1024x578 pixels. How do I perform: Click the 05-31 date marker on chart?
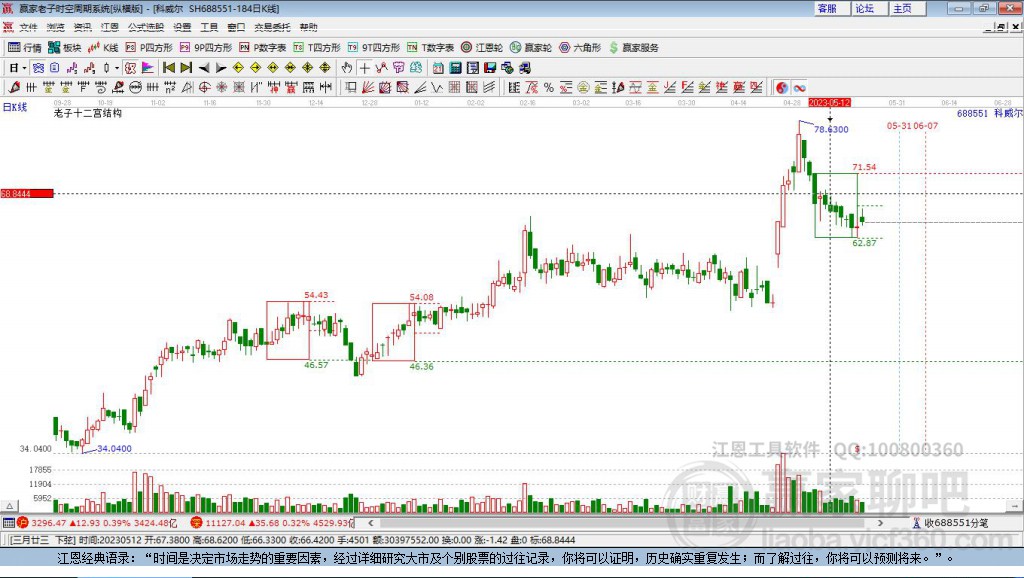pyautogui.click(x=899, y=126)
